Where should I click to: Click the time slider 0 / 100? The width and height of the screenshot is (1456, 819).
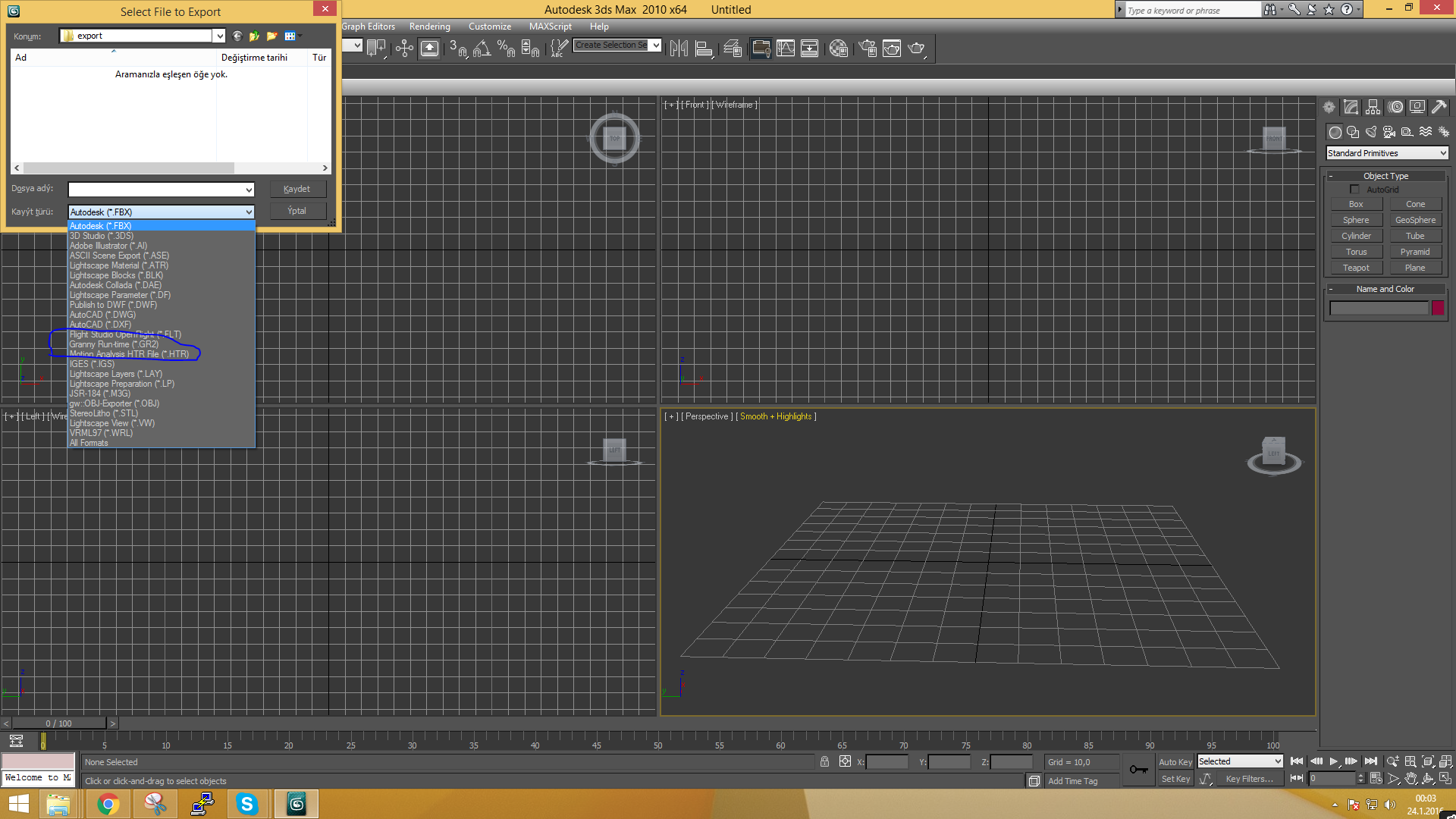pyautogui.click(x=58, y=723)
